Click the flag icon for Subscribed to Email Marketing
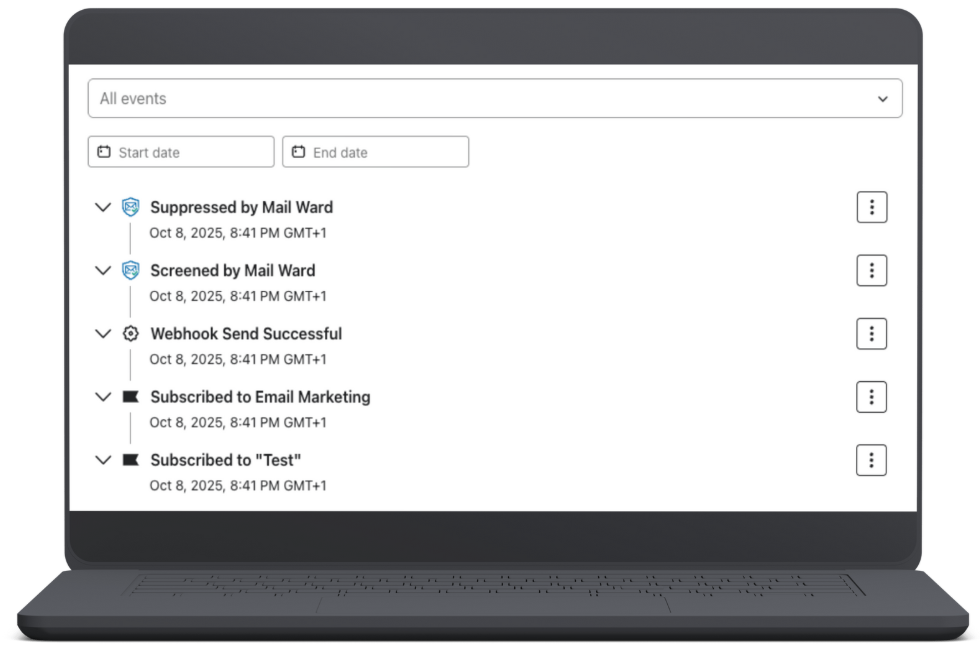The height and width of the screenshot is (650, 980). click(x=130, y=396)
